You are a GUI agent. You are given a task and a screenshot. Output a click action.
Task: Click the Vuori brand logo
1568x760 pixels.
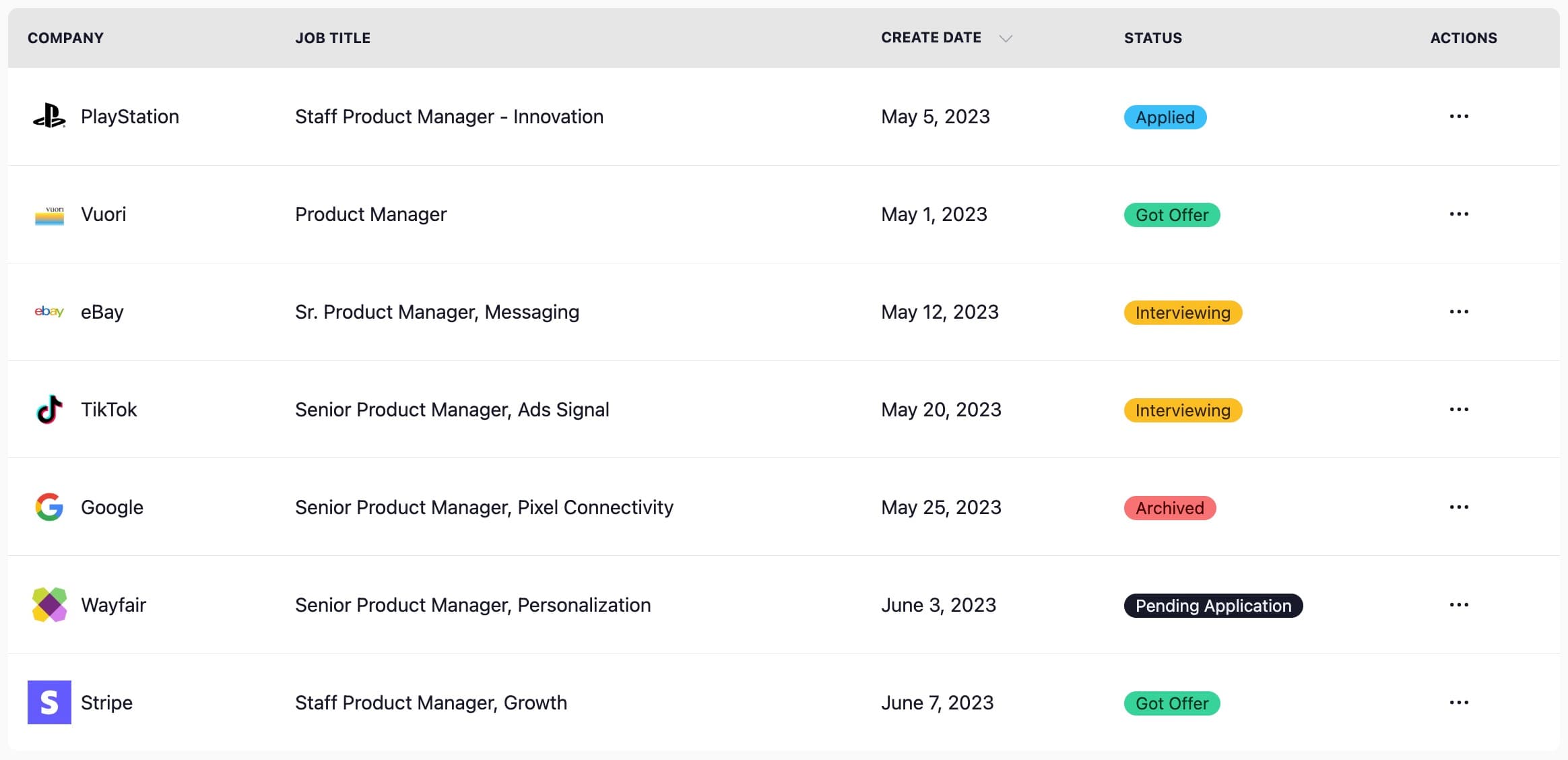[x=48, y=214]
